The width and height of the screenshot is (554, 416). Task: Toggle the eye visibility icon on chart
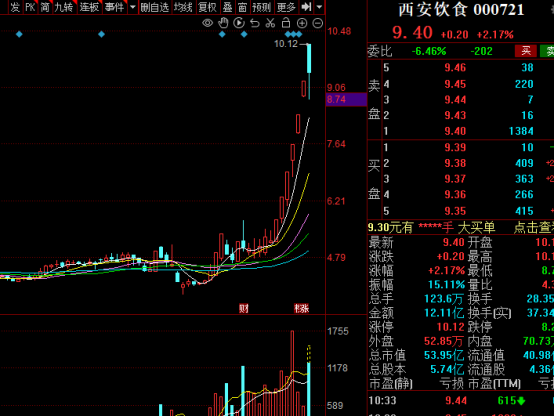coord(207,23)
